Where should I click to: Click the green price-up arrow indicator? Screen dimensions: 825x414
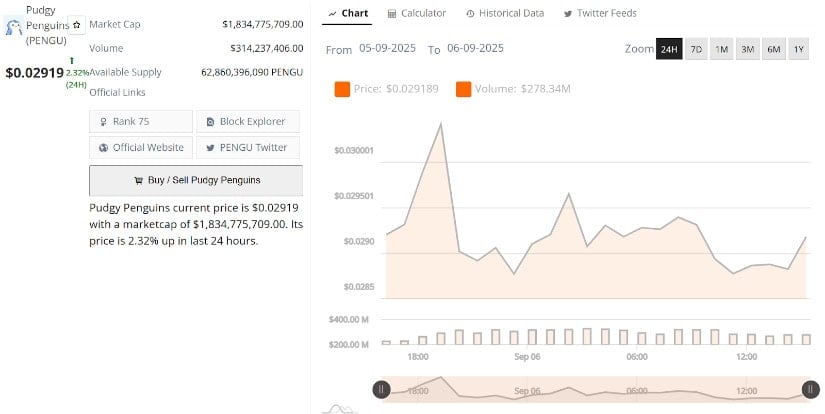click(72, 61)
